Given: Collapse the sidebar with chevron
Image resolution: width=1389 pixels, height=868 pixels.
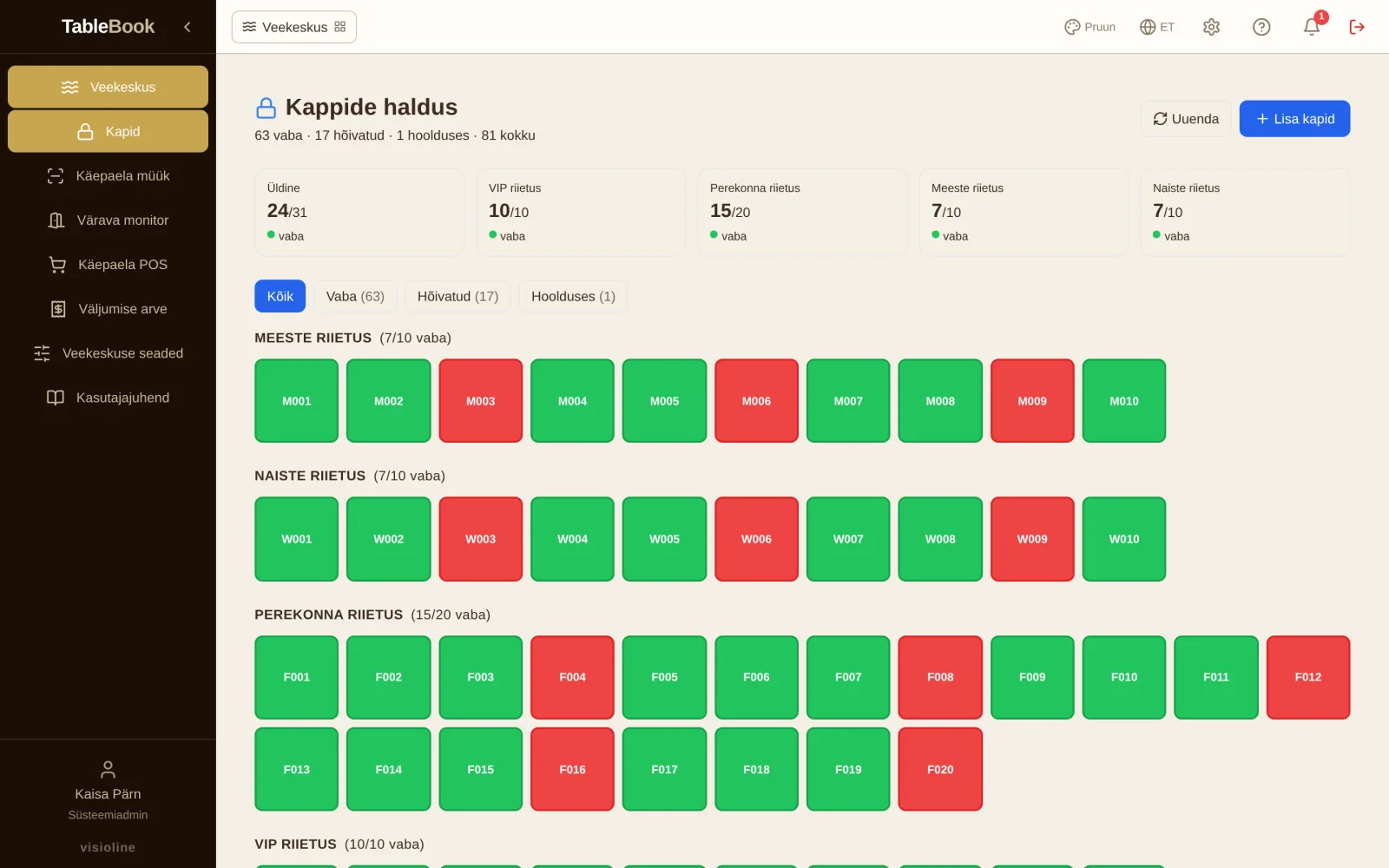Looking at the screenshot, I should 188,27.
